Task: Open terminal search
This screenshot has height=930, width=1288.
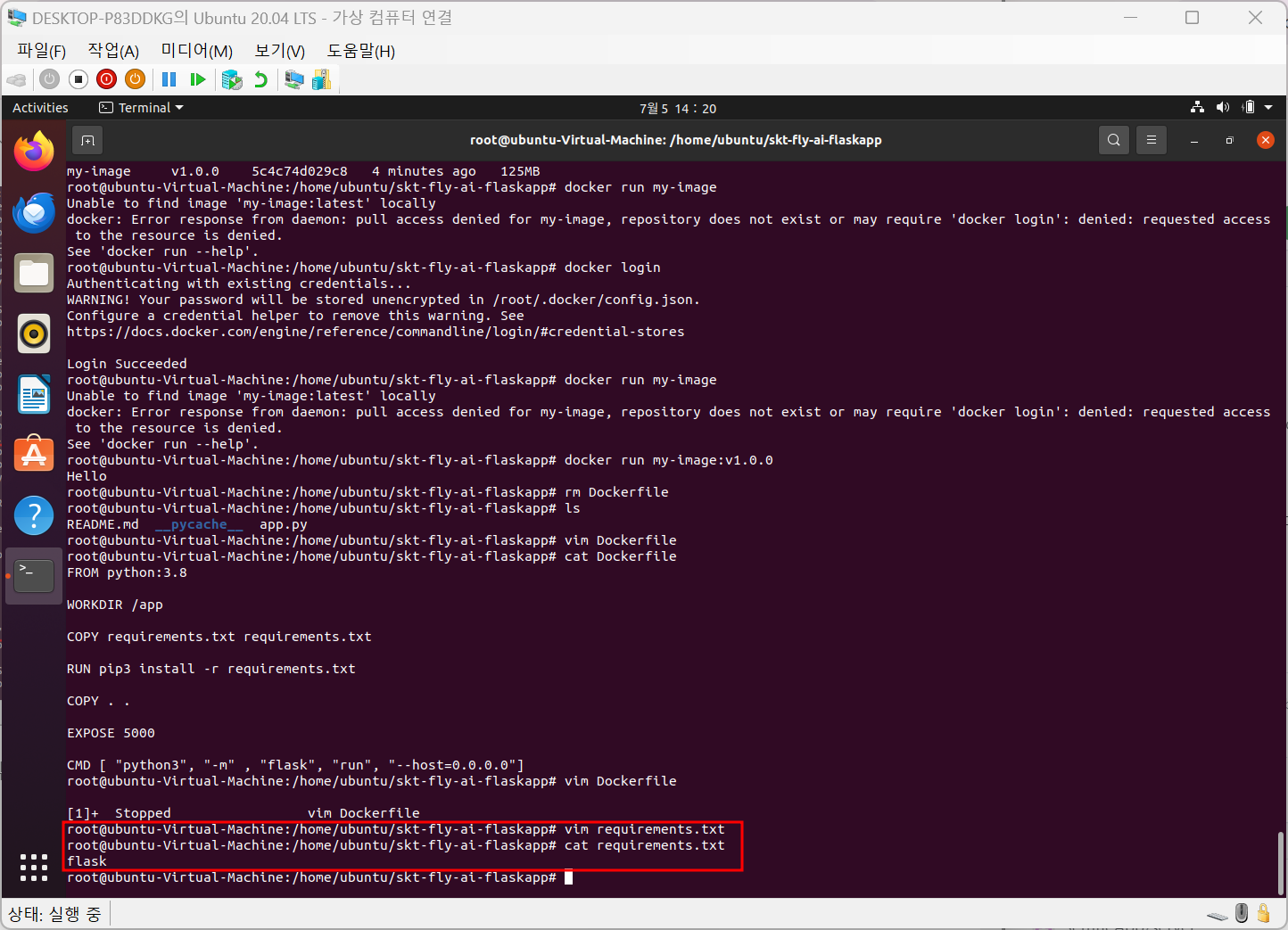Action: 1113,140
